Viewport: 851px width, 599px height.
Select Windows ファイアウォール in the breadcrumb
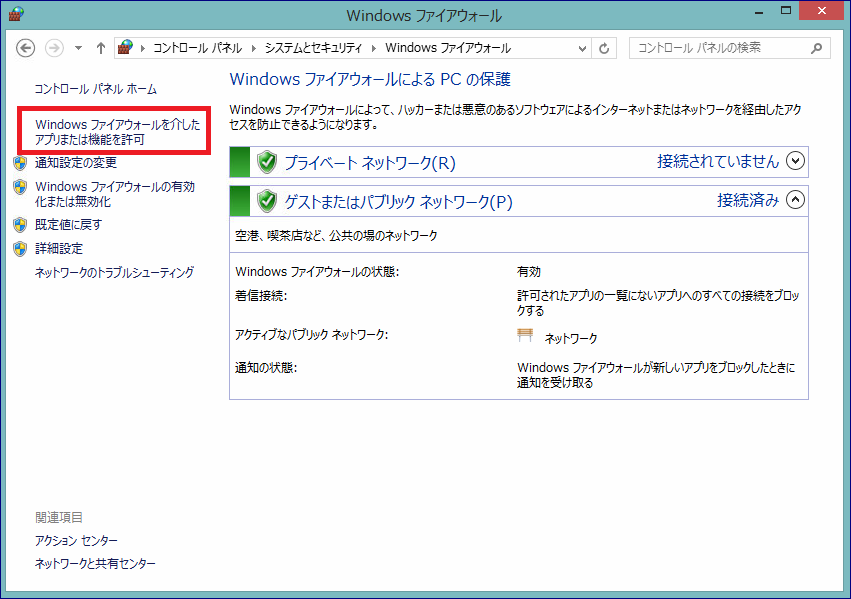tap(448, 48)
